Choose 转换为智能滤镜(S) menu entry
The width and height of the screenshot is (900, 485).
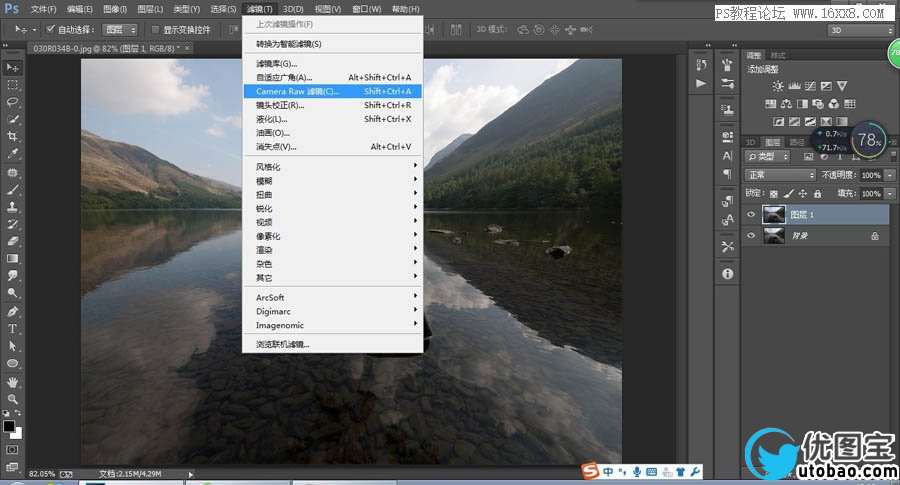click(x=332, y=44)
